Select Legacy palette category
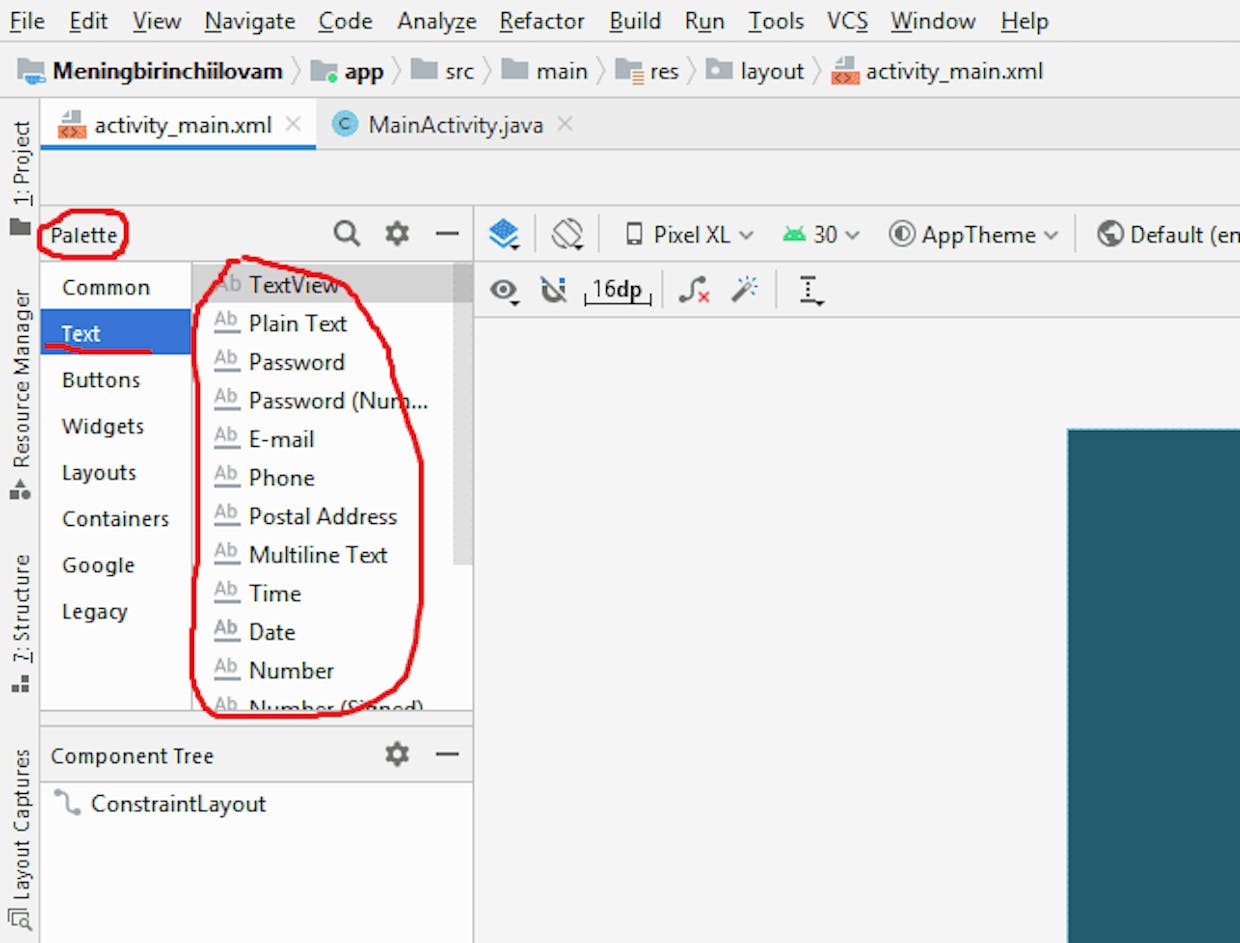The width and height of the screenshot is (1240, 943). (116, 612)
